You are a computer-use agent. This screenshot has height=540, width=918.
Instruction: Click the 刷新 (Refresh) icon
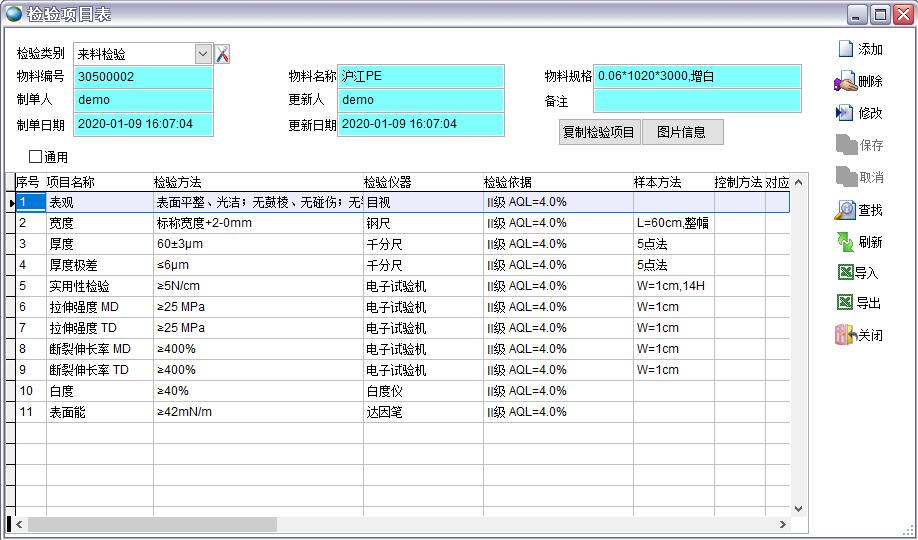coord(845,242)
